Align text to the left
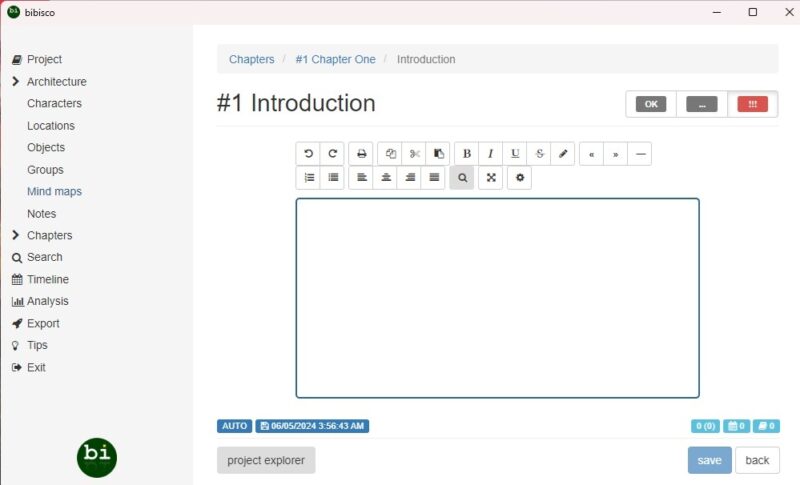800x485 pixels. [361, 177]
